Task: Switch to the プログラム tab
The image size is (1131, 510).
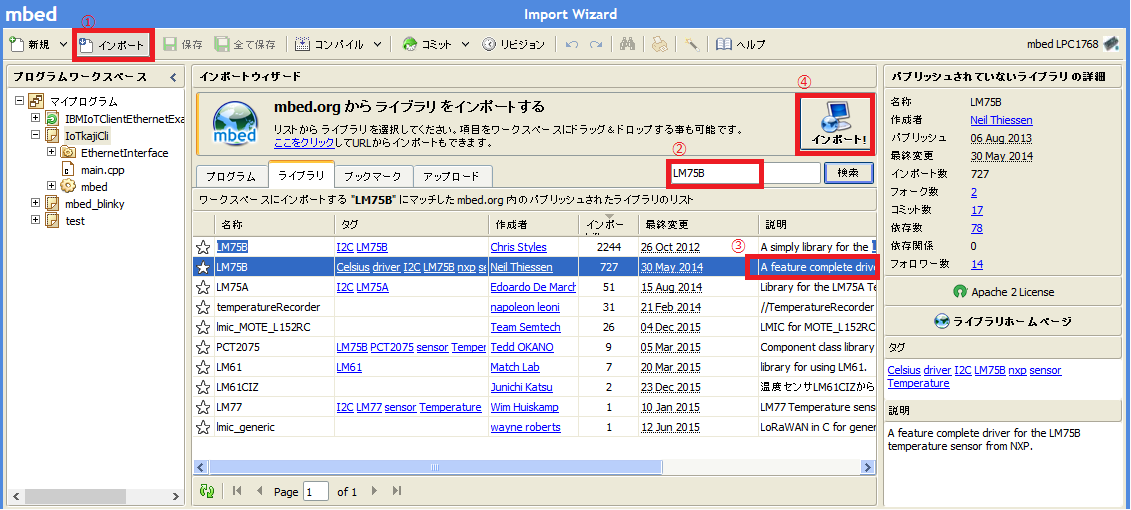Action: 232,176
